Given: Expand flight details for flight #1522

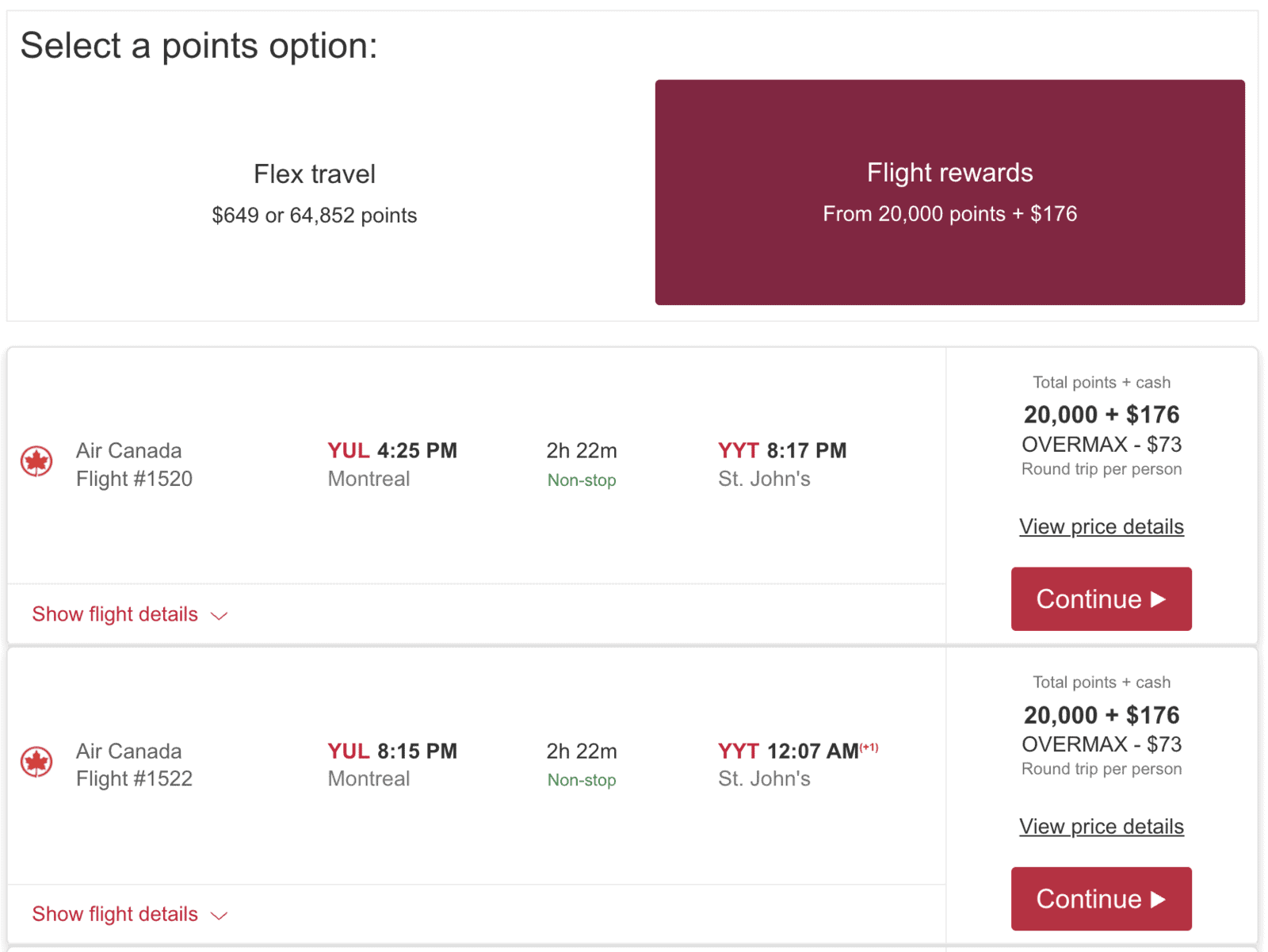Looking at the screenshot, I should point(130,914).
